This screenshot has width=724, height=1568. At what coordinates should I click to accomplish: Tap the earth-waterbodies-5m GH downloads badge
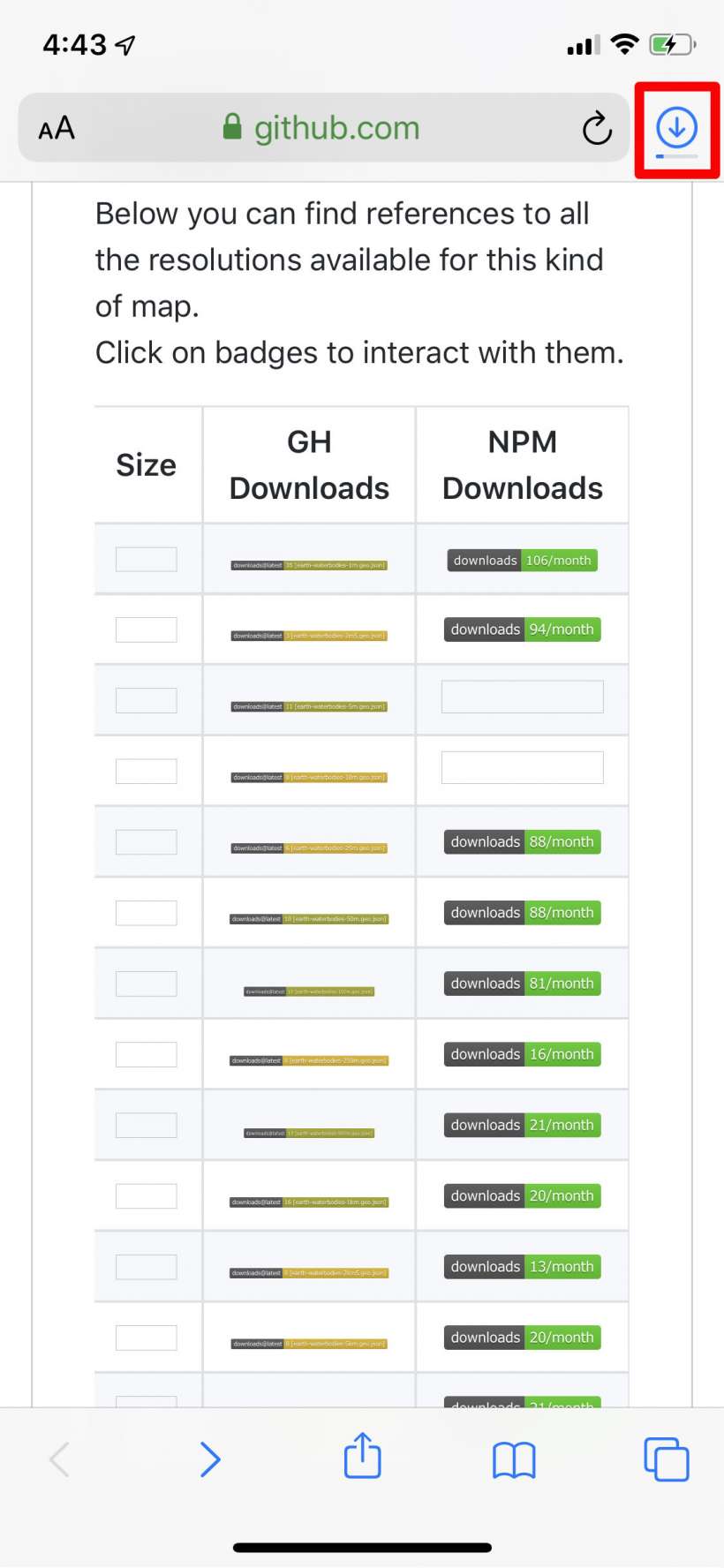pos(309,706)
